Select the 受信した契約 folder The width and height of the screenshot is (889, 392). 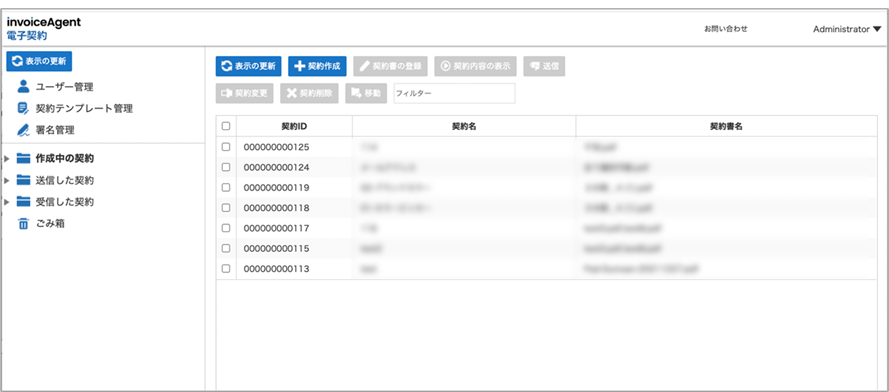click(x=65, y=202)
